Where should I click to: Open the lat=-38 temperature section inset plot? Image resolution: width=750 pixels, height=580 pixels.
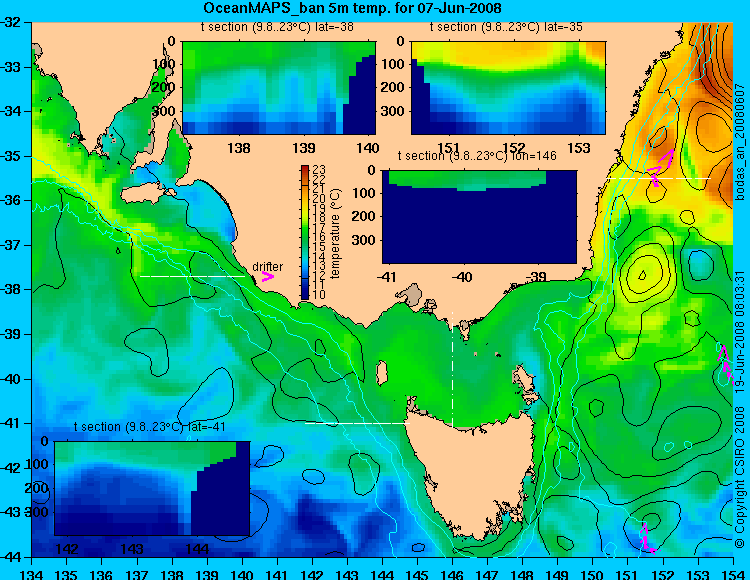pyautogui.click(x=279, y=88)
